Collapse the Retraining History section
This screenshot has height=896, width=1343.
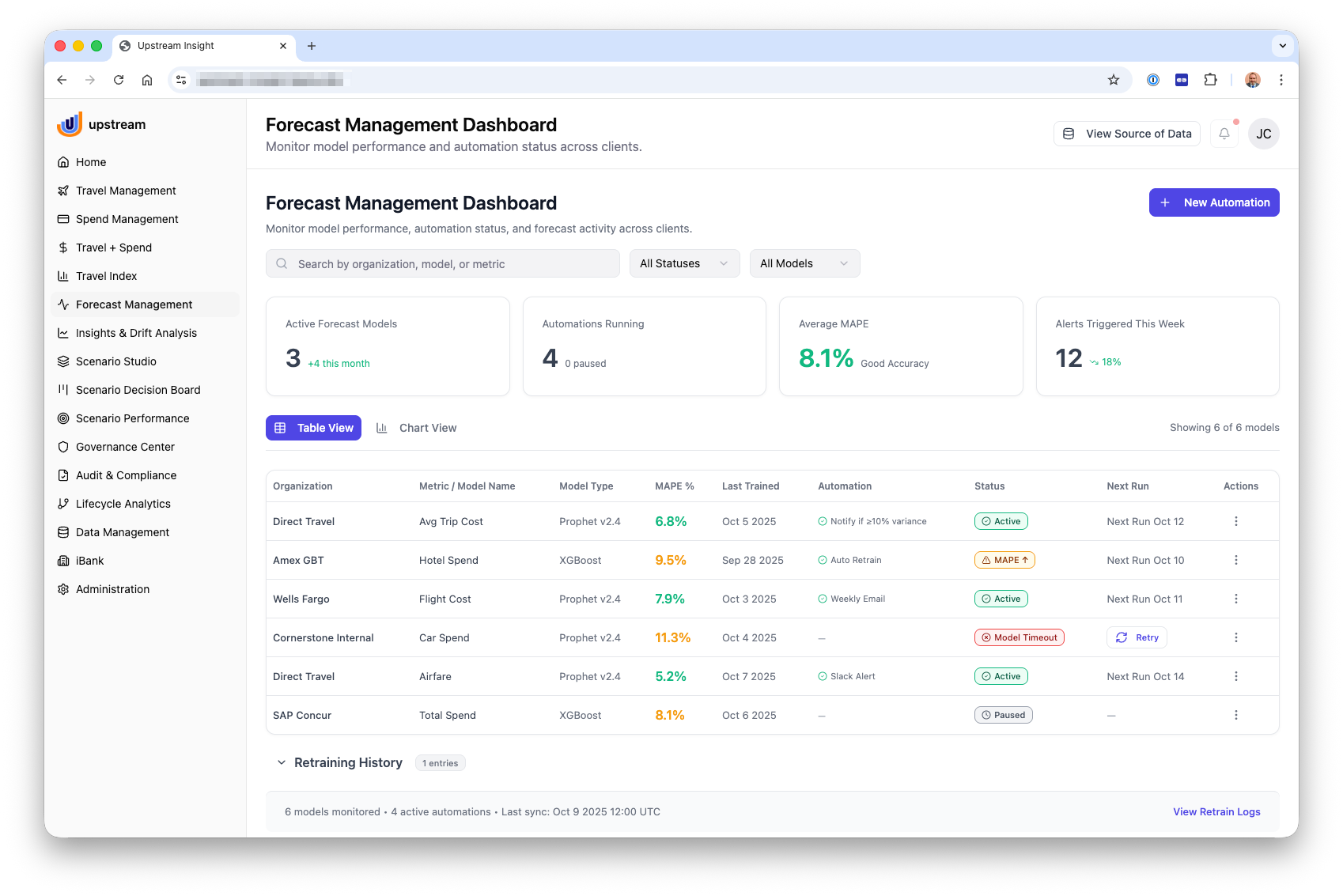[282, 763]
